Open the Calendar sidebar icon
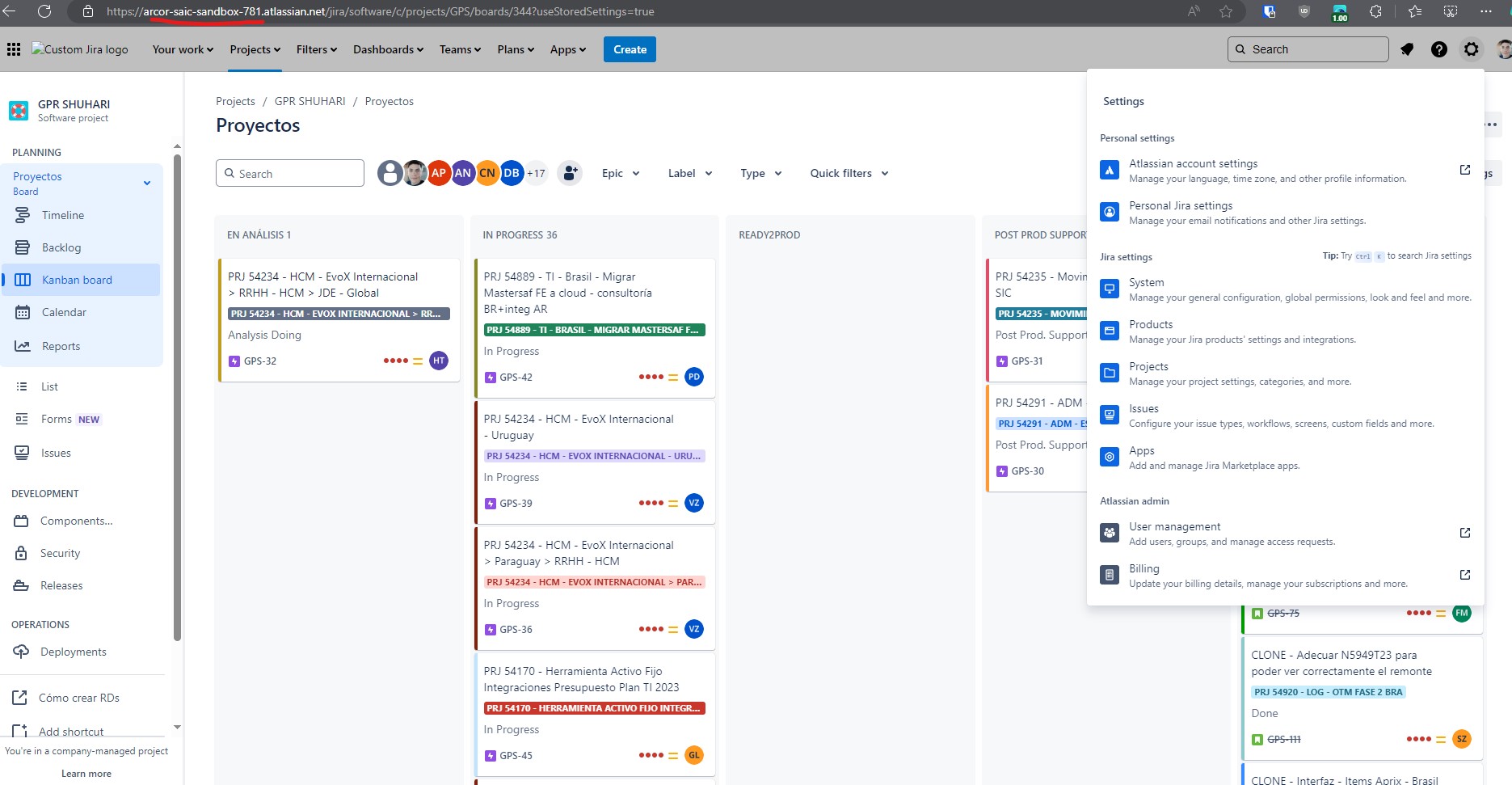The image size is (1512, 785). click(23, 312)
